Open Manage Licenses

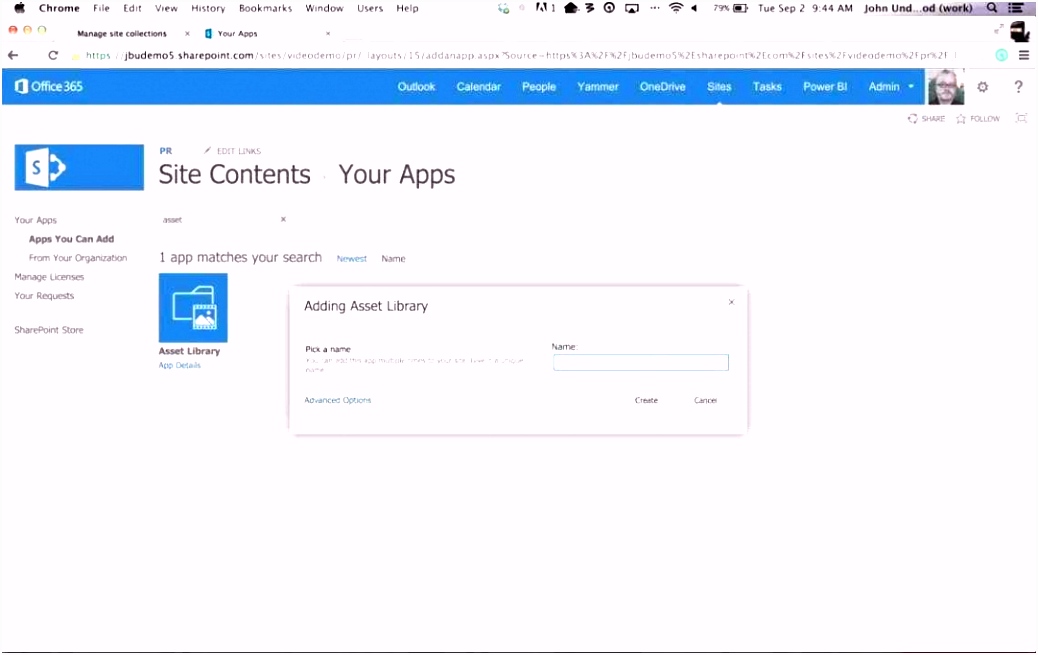pos(49,277)
